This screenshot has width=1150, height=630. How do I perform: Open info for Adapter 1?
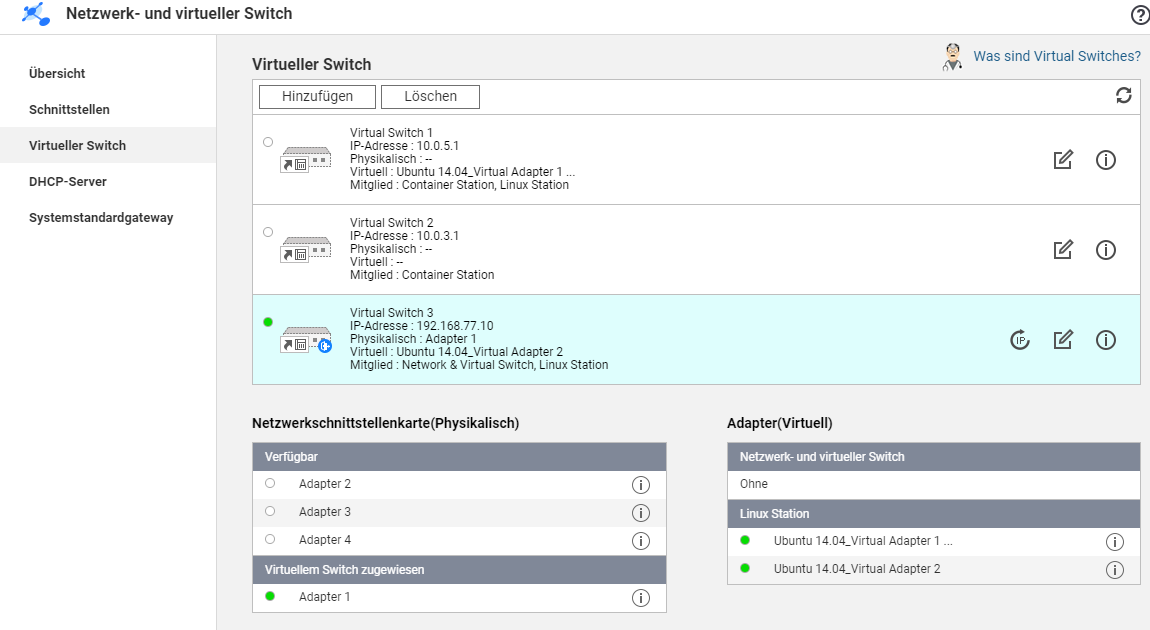[x=640, y=598]
